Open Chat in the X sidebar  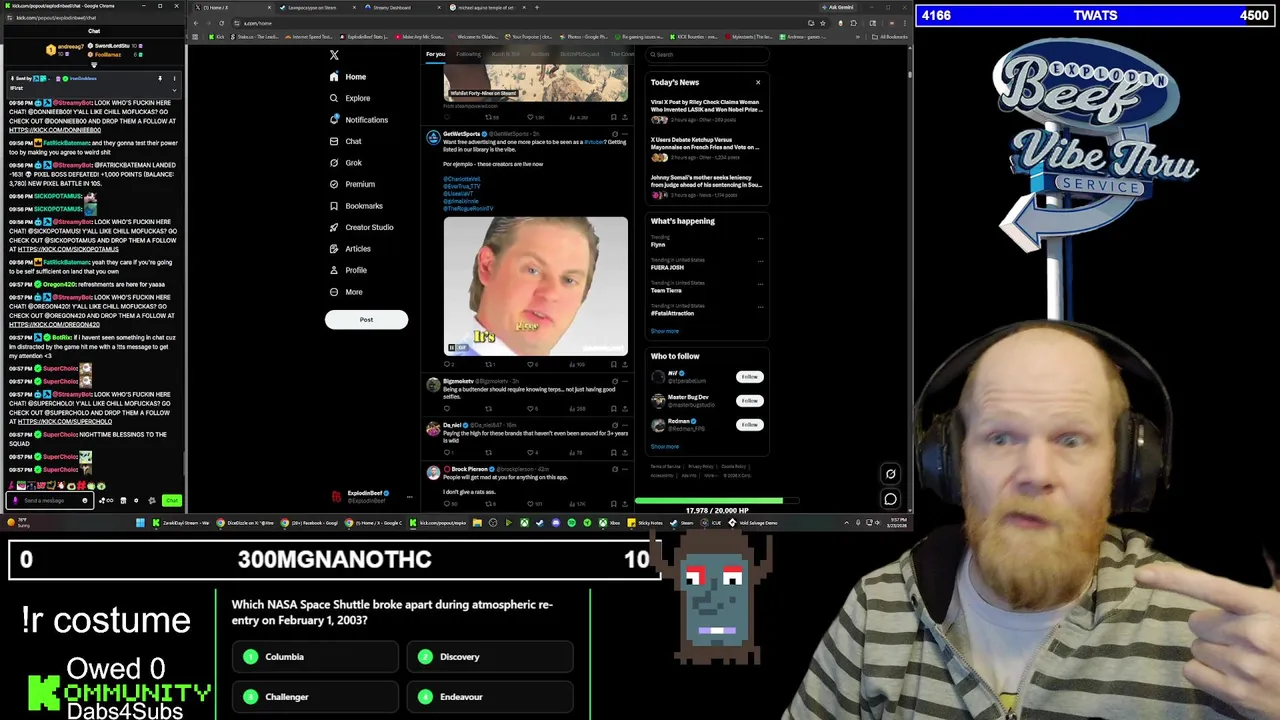click(346, 141)
